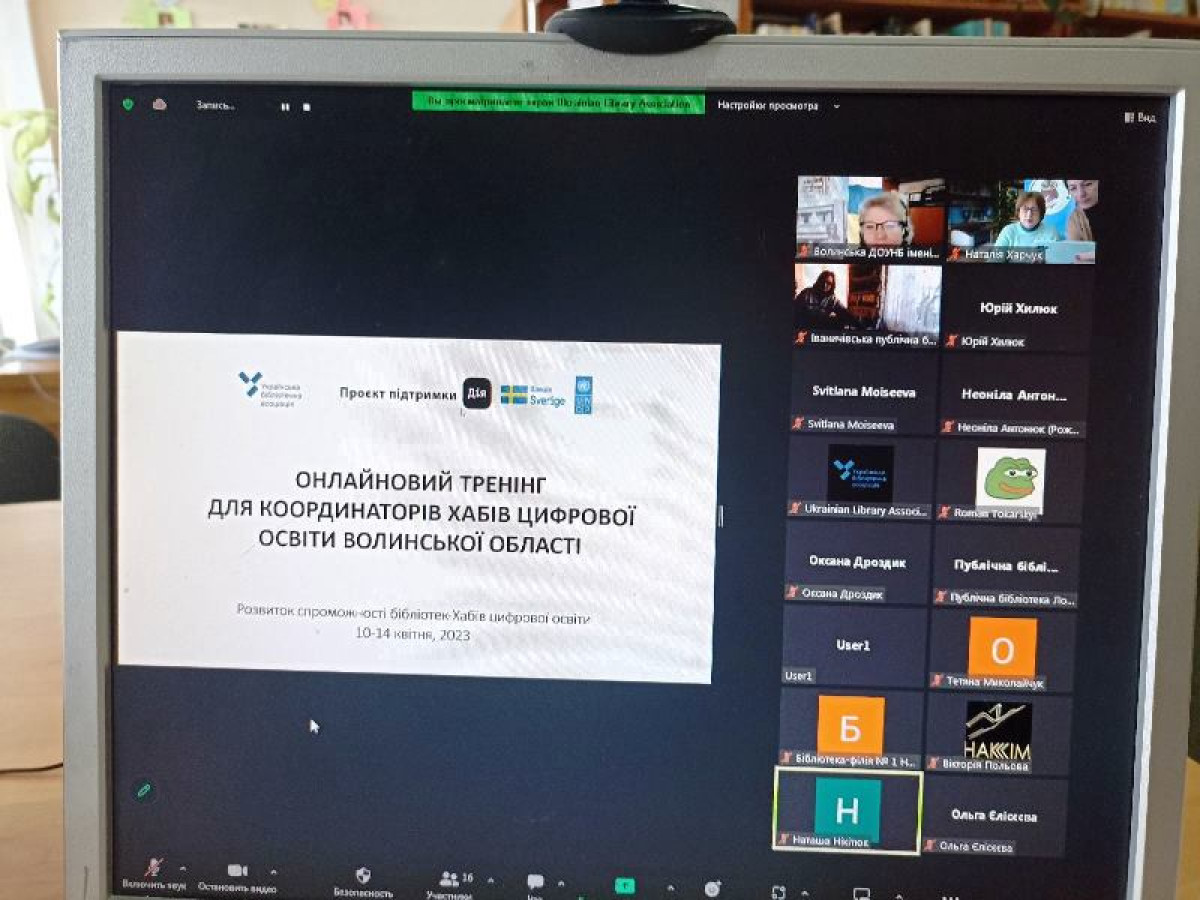The width and height of the screenshot is (1200, 900).
Task: Pause the recording
Action: pos(285,106)
